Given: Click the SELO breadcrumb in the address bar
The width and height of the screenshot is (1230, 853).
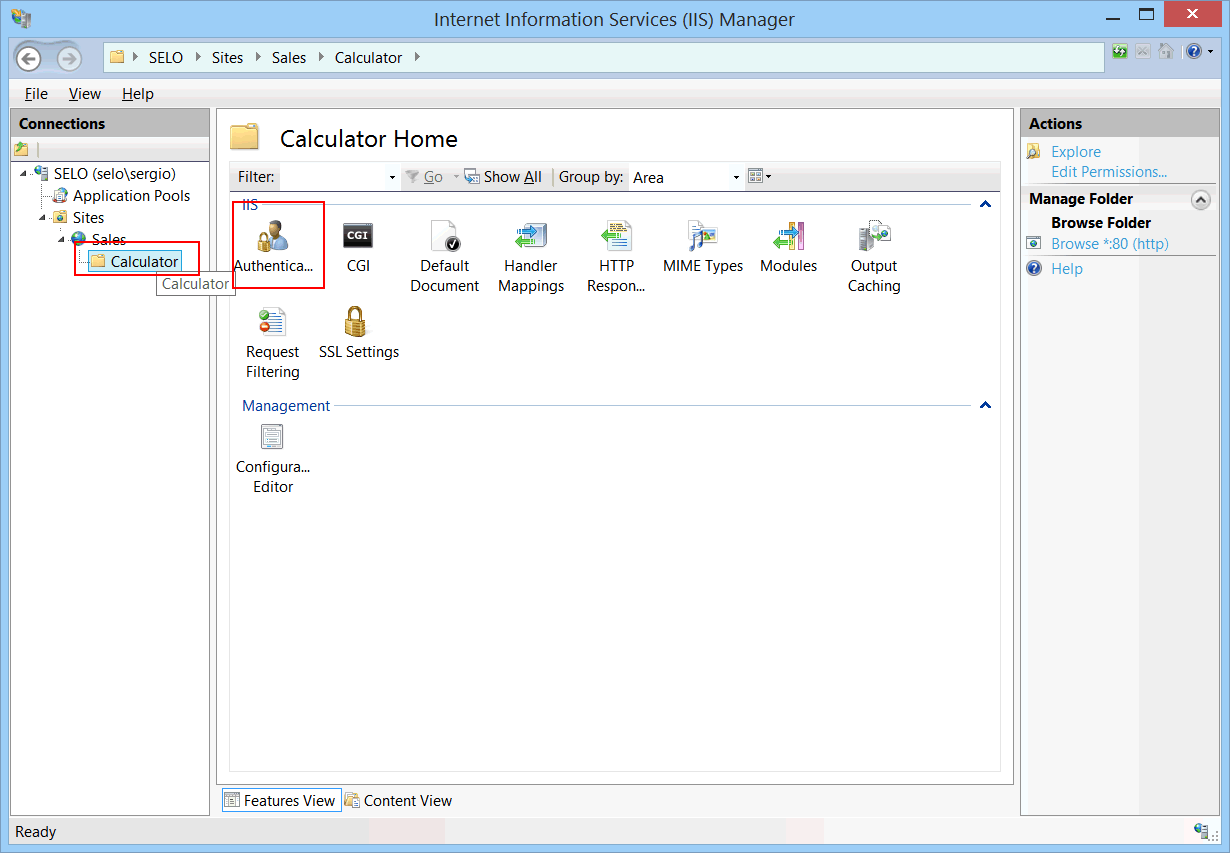Looking at the screenshot, I should (166, 58).
